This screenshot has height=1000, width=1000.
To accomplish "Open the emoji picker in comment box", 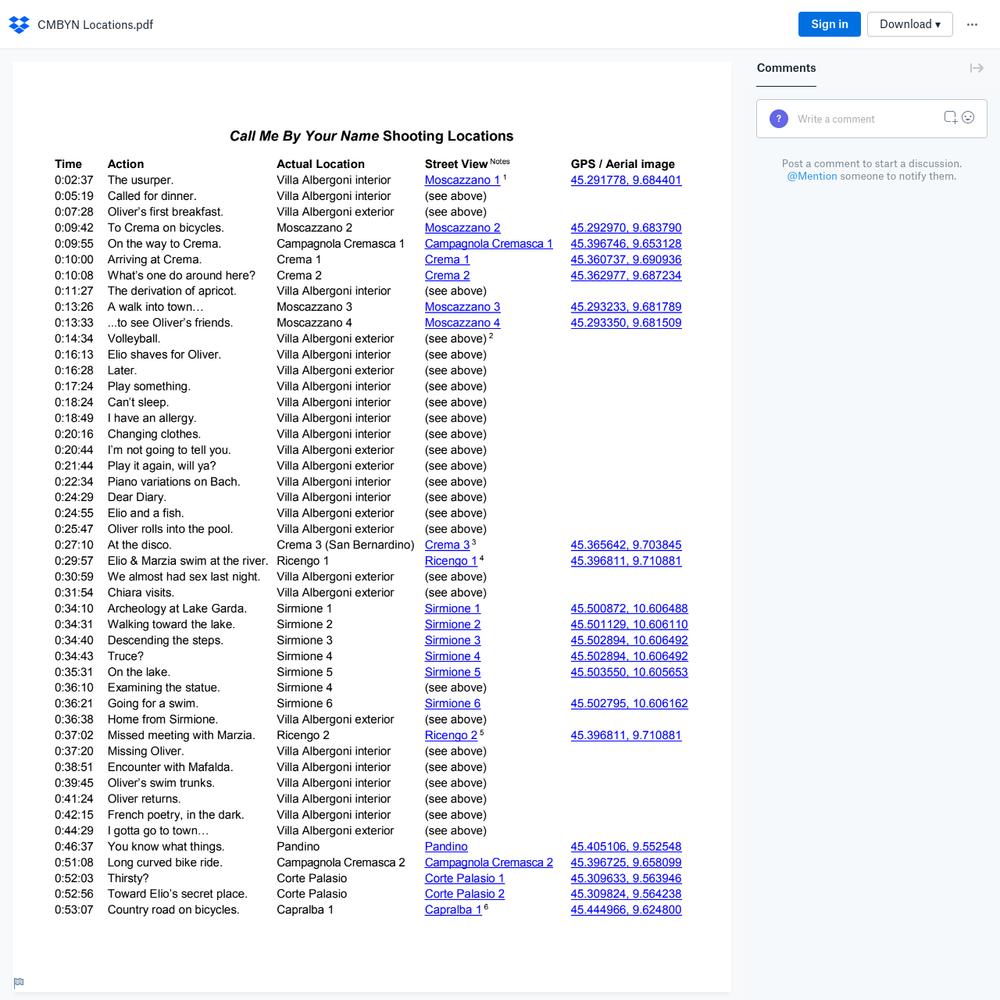I will point(967,117).
